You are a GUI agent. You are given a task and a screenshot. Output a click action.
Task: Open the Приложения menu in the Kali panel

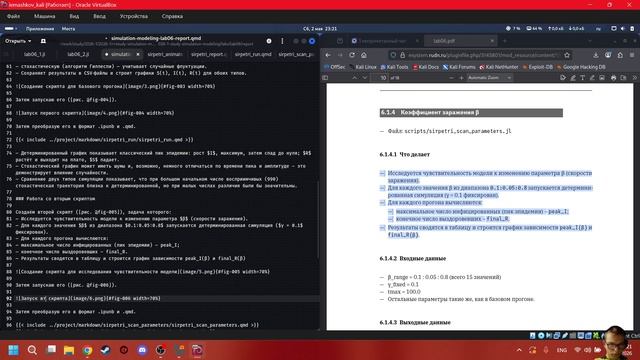pos(40,29)
